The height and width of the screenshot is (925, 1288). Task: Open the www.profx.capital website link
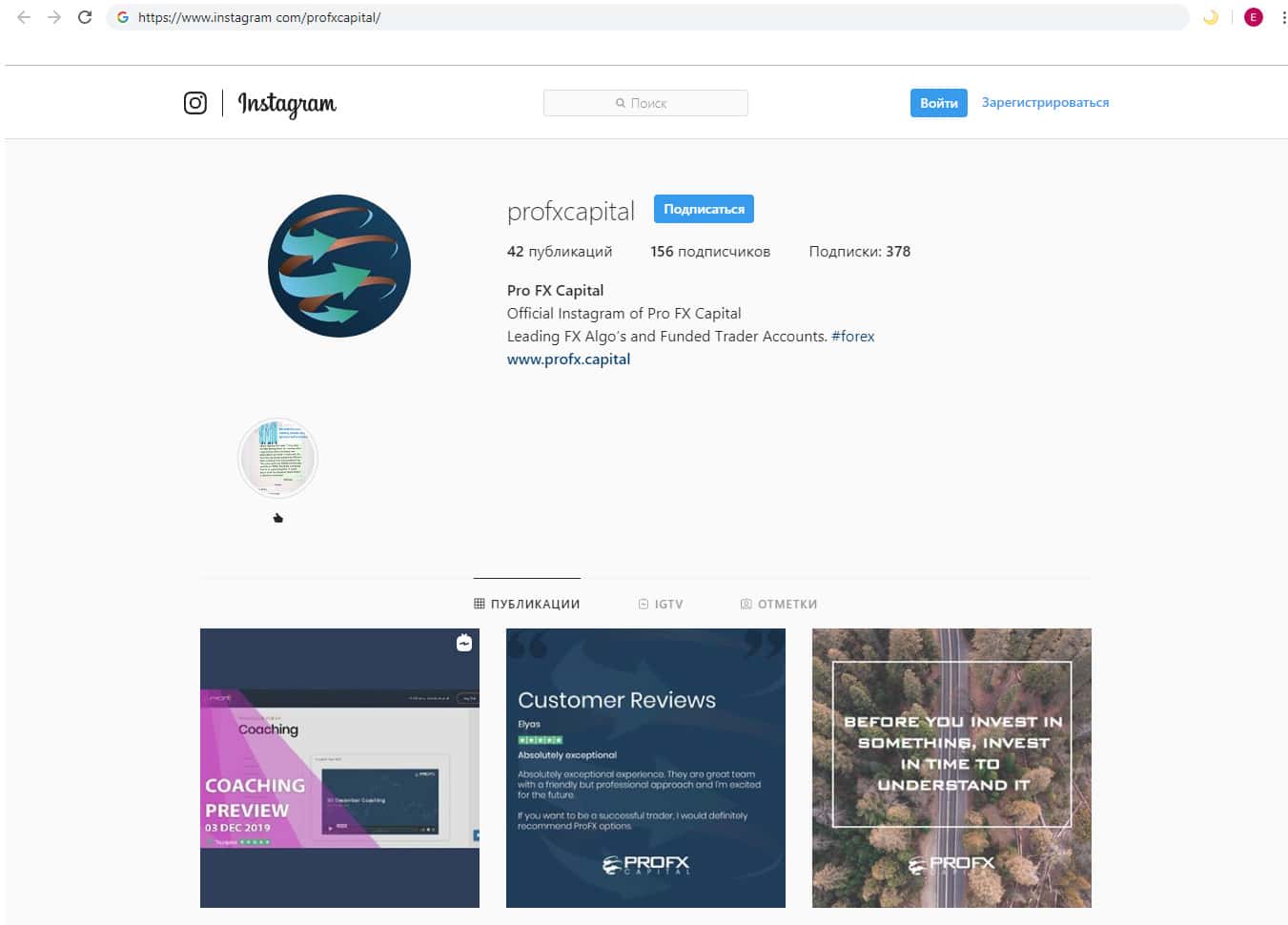[568, 359]
